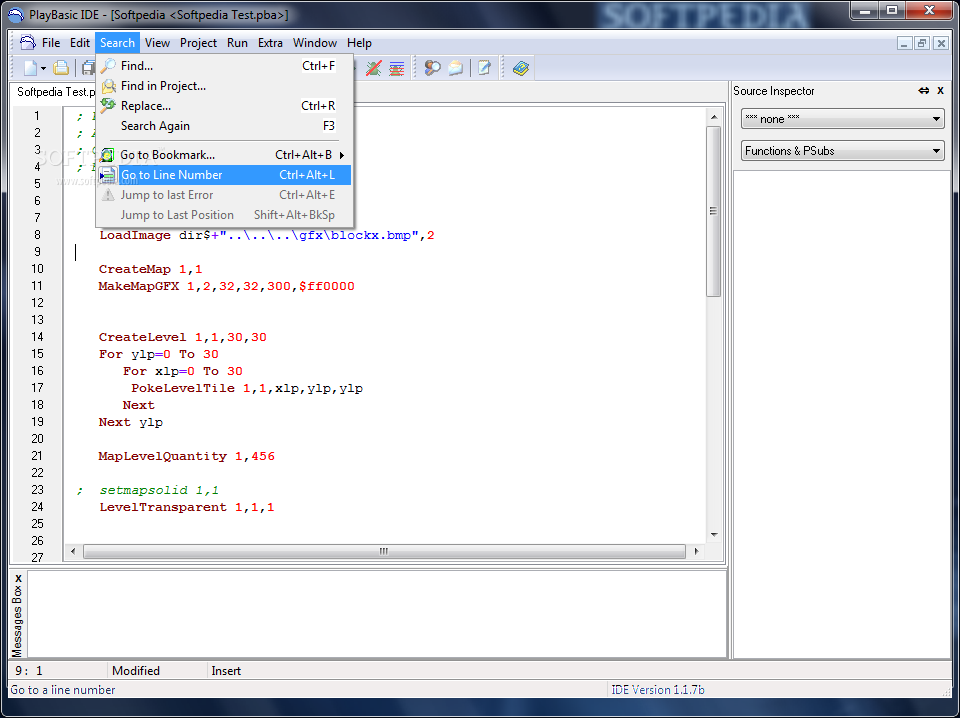This screenshot has width=960, height=718.
Task: Click the CreateLevel 1,1,30,30 line
Action: (x=182, y=337)
